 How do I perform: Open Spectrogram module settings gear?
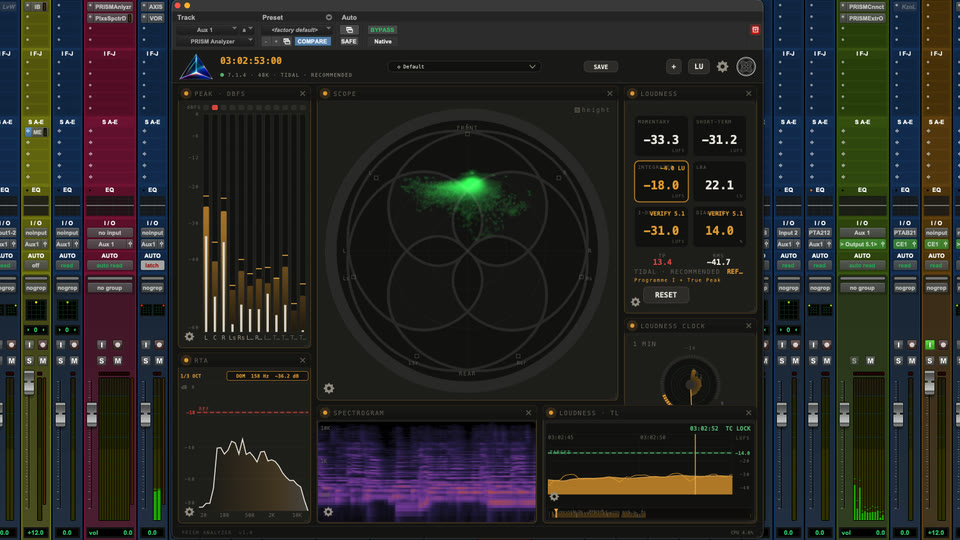pyautogui.click(x=328, y=512)
